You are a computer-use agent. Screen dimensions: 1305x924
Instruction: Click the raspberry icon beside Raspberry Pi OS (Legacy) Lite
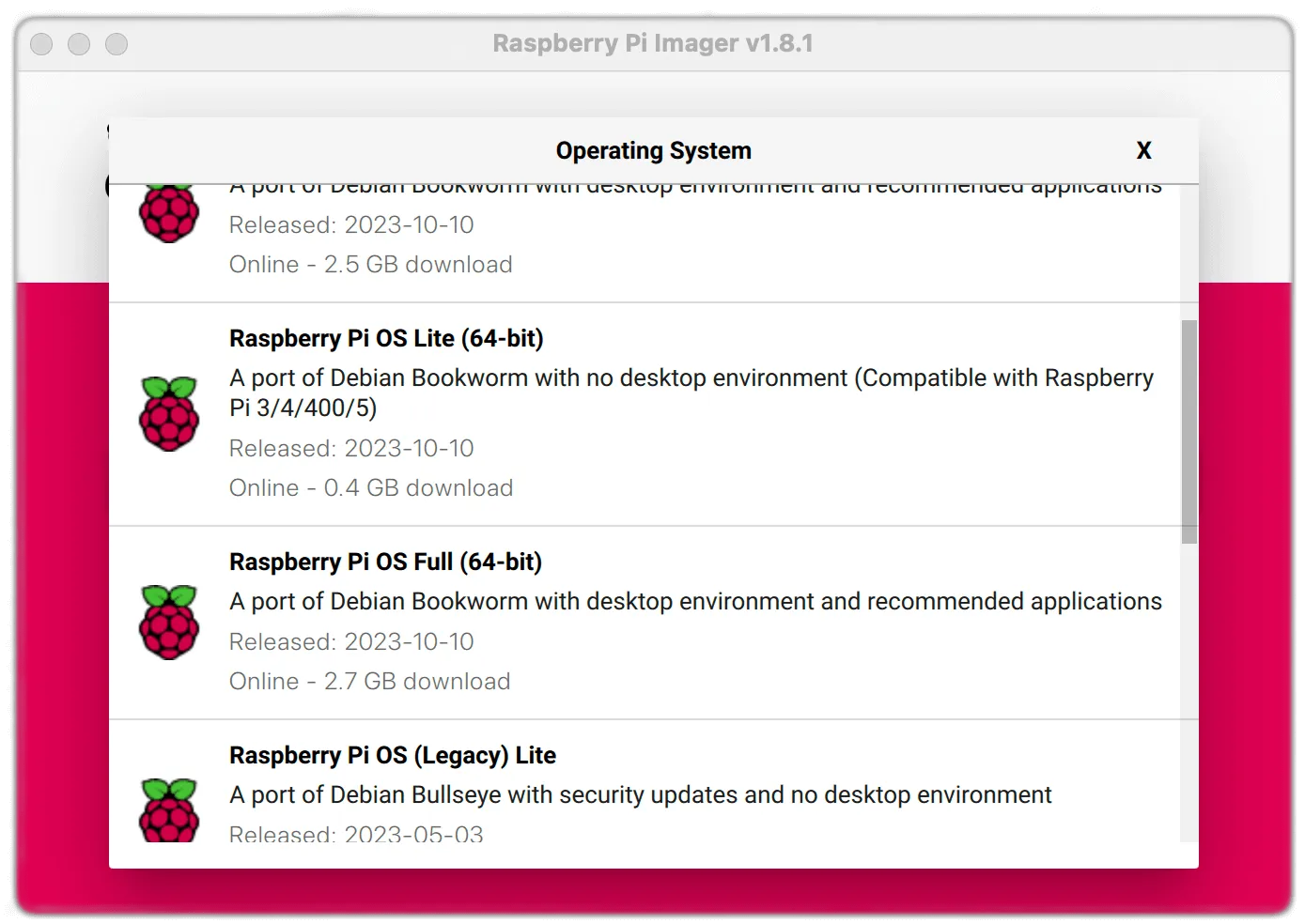169,809
